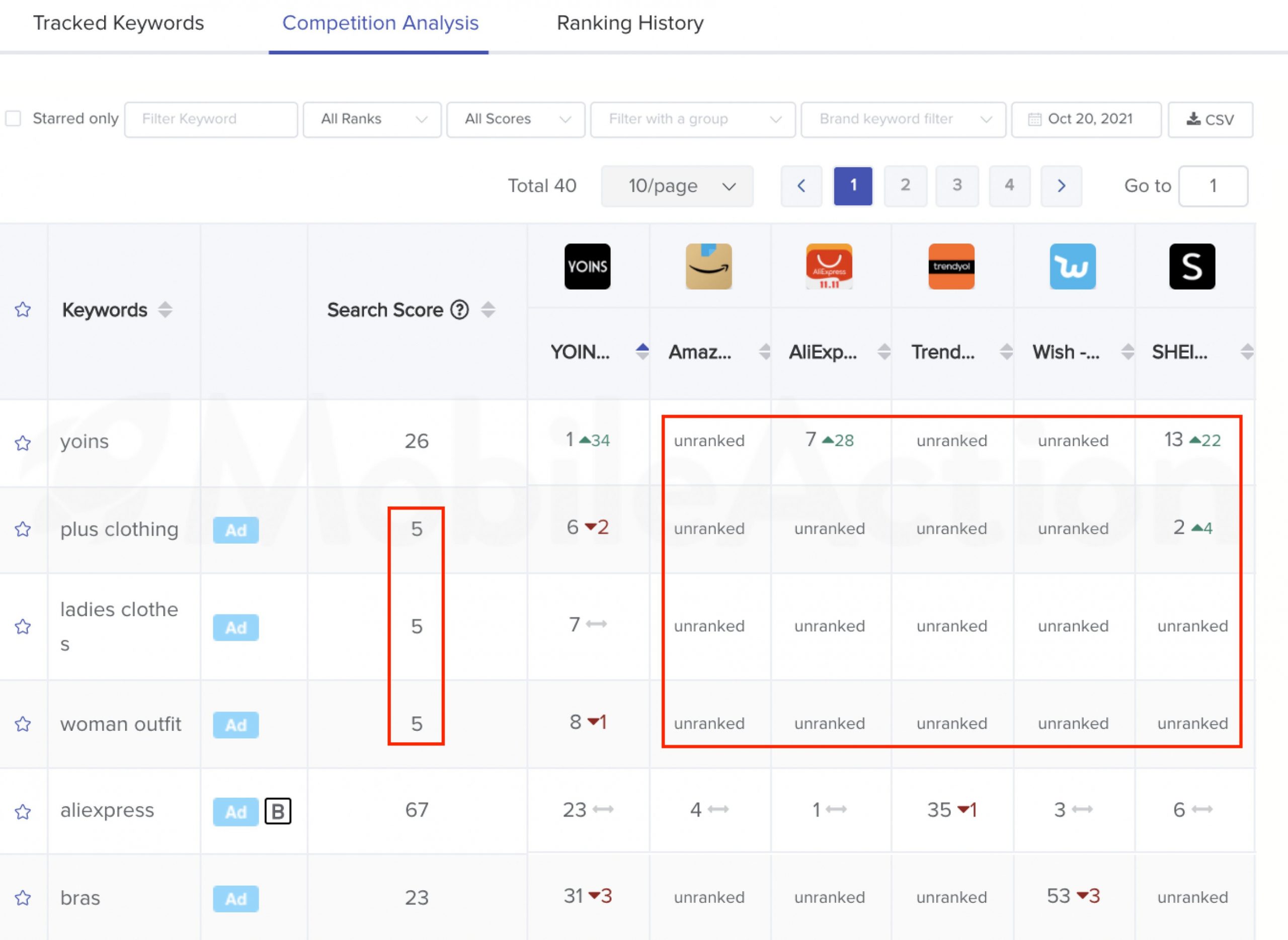This screenshot has height=940, width=1288.
Task: Open the Amazon app icon
Action: [x=708, y=267]
